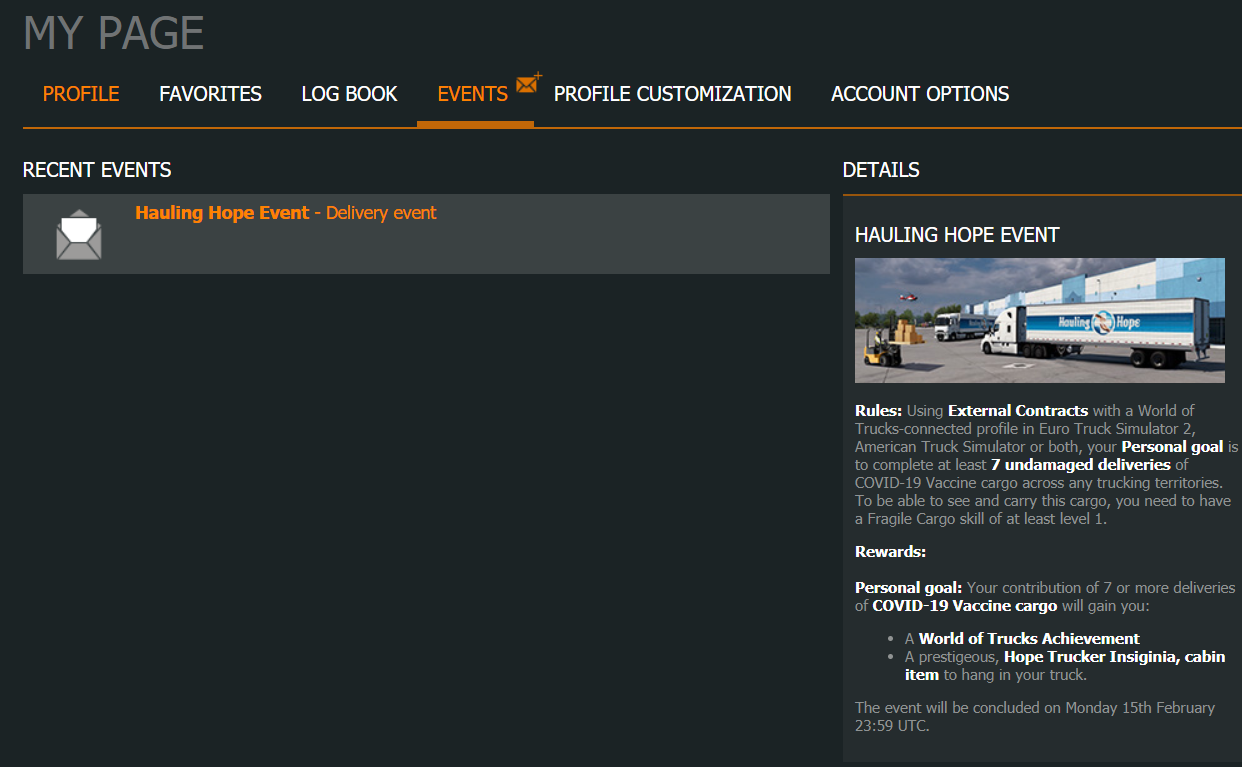Open the Profile Customization tab

pos(672,94)
